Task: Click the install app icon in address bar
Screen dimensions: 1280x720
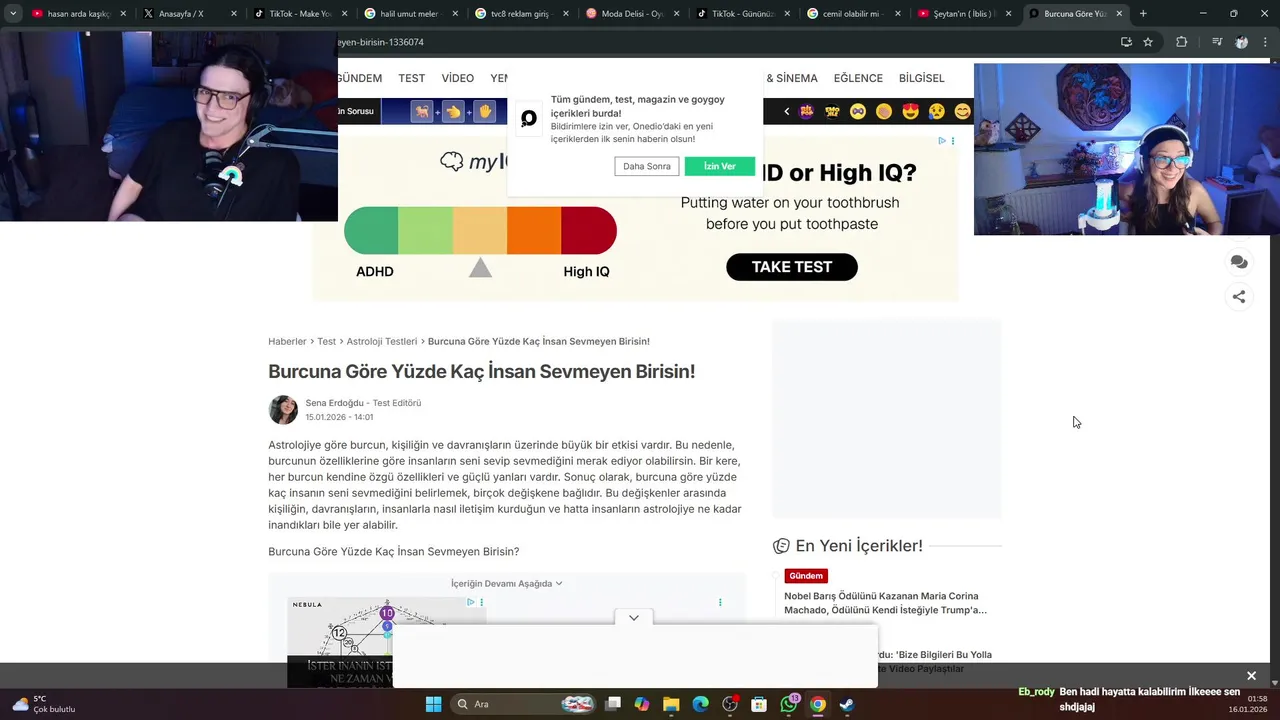Action: (1126, 42)
